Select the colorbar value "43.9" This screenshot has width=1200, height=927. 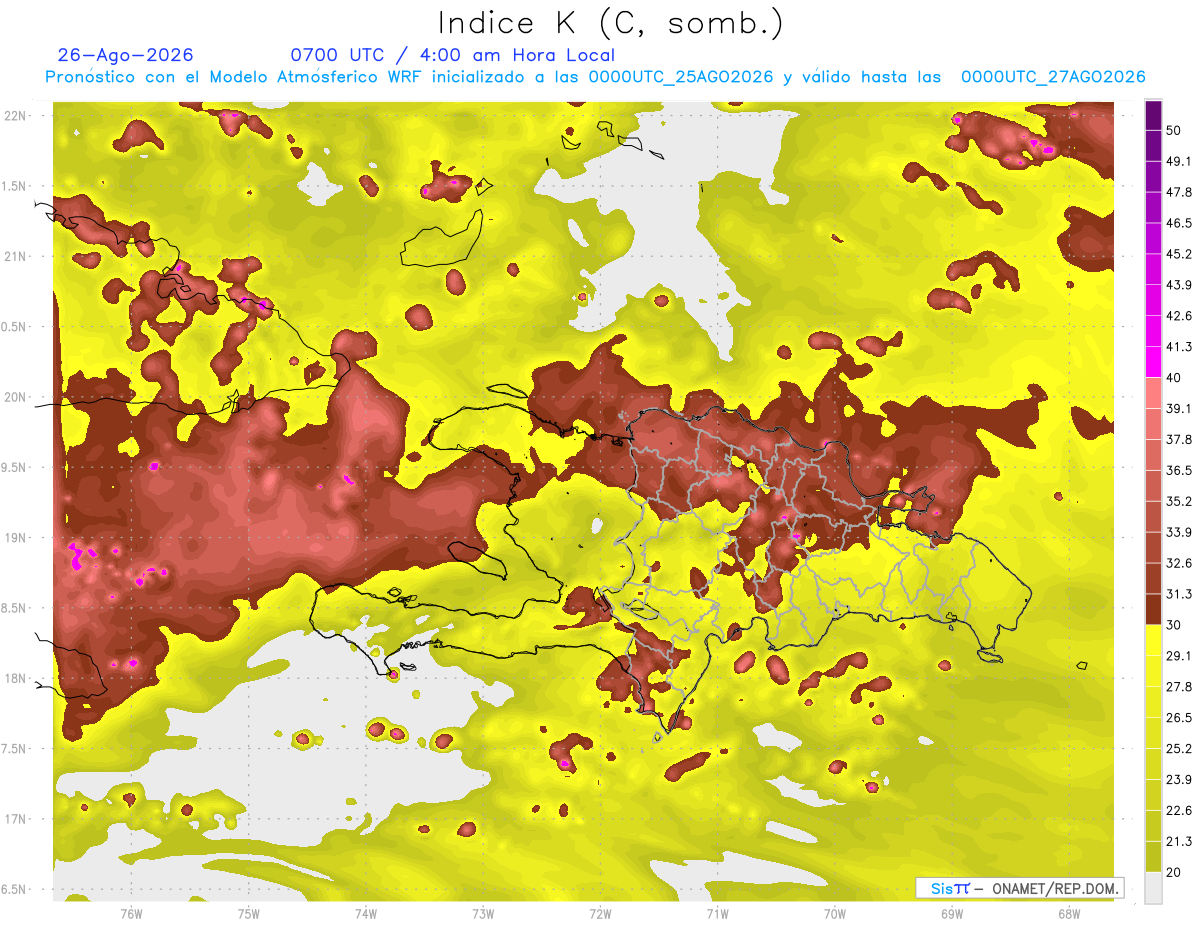pyautogui.click(x=1178, y=285)
